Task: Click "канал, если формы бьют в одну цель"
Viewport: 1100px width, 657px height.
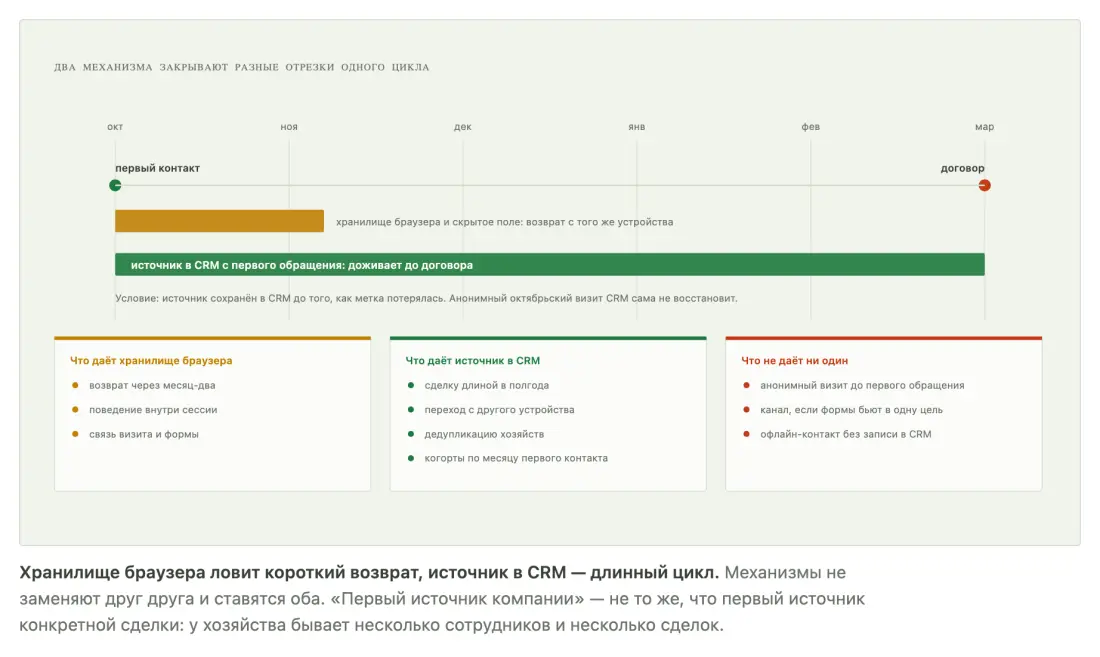Action: click(x=852, y=409)
